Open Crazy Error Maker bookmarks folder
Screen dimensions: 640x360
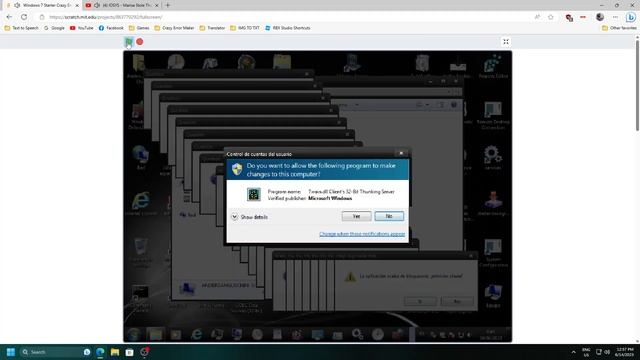pyautogui.click(x=174, y=28)
